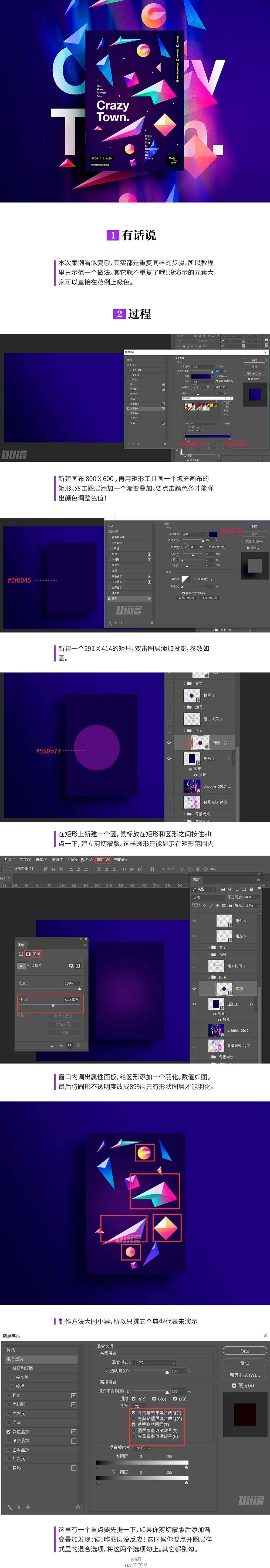Viewport: 270px width, 1568px height.
Task: Select 混合选项 row in the large bottom dialog
Action: (x=41, y=1359)
